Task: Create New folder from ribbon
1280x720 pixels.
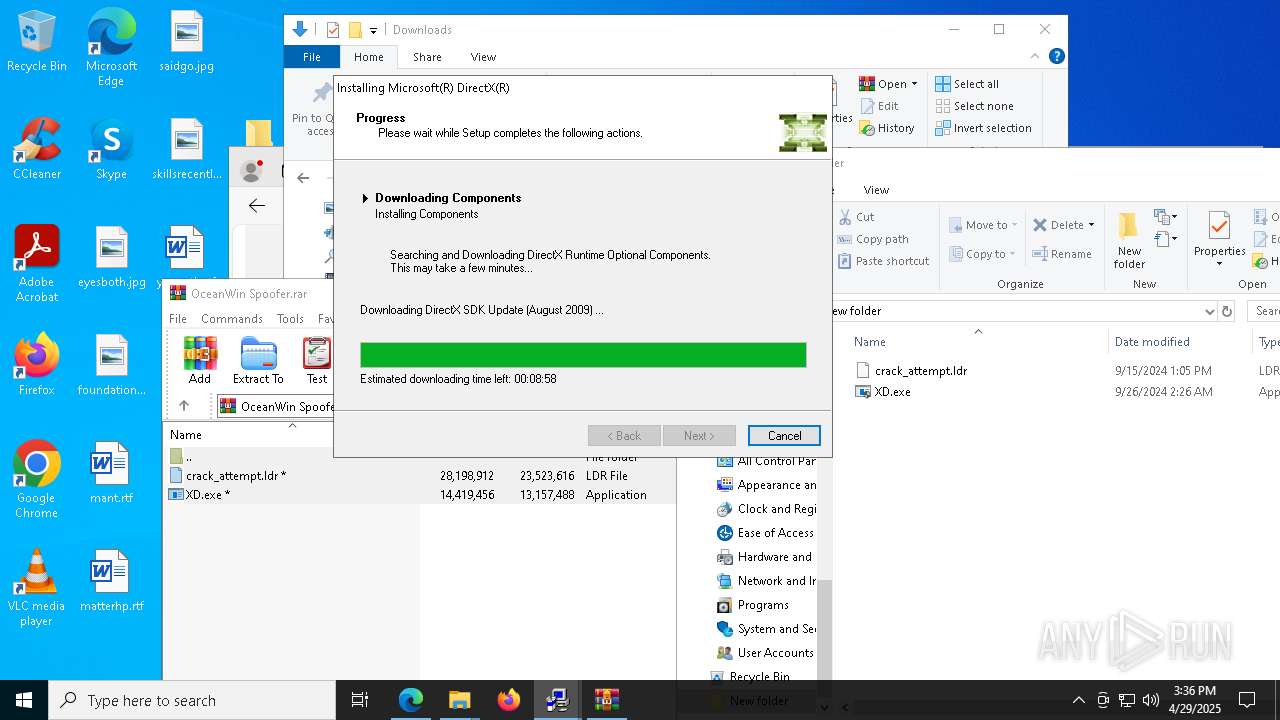Action: pyautogui.click(x=1129, y=241)
